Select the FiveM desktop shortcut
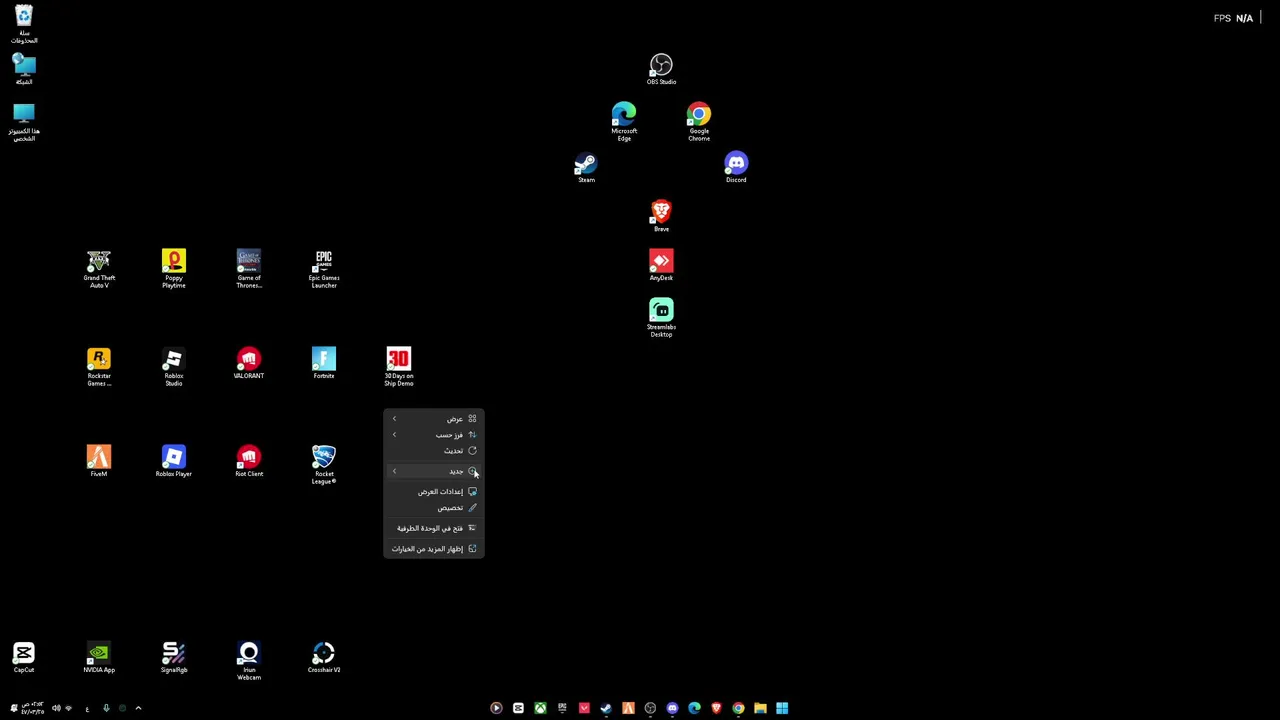The image size is (1280, 720). click(x=99, y=461)
